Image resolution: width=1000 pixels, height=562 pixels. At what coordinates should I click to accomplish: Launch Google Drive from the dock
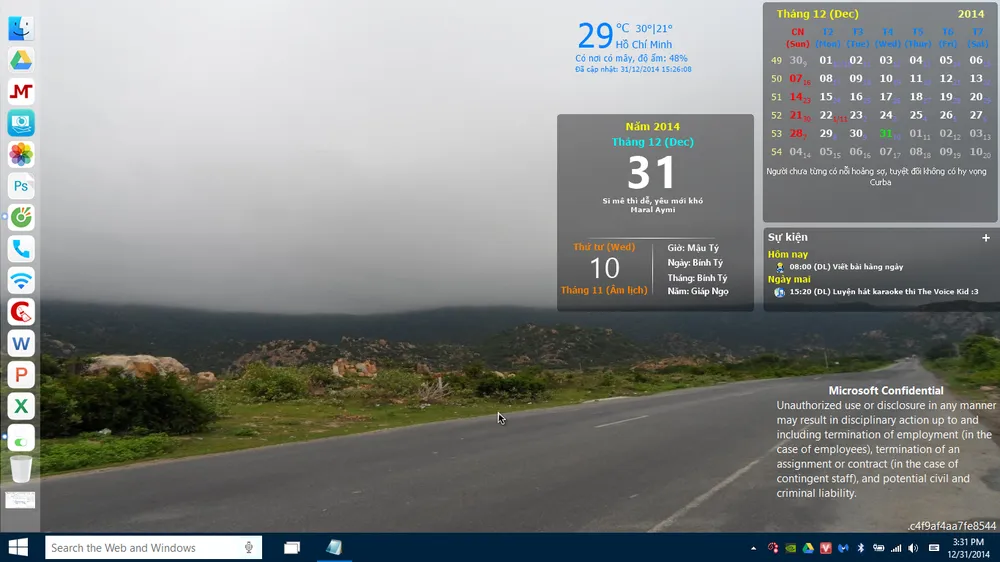click(x=21, y=60)
